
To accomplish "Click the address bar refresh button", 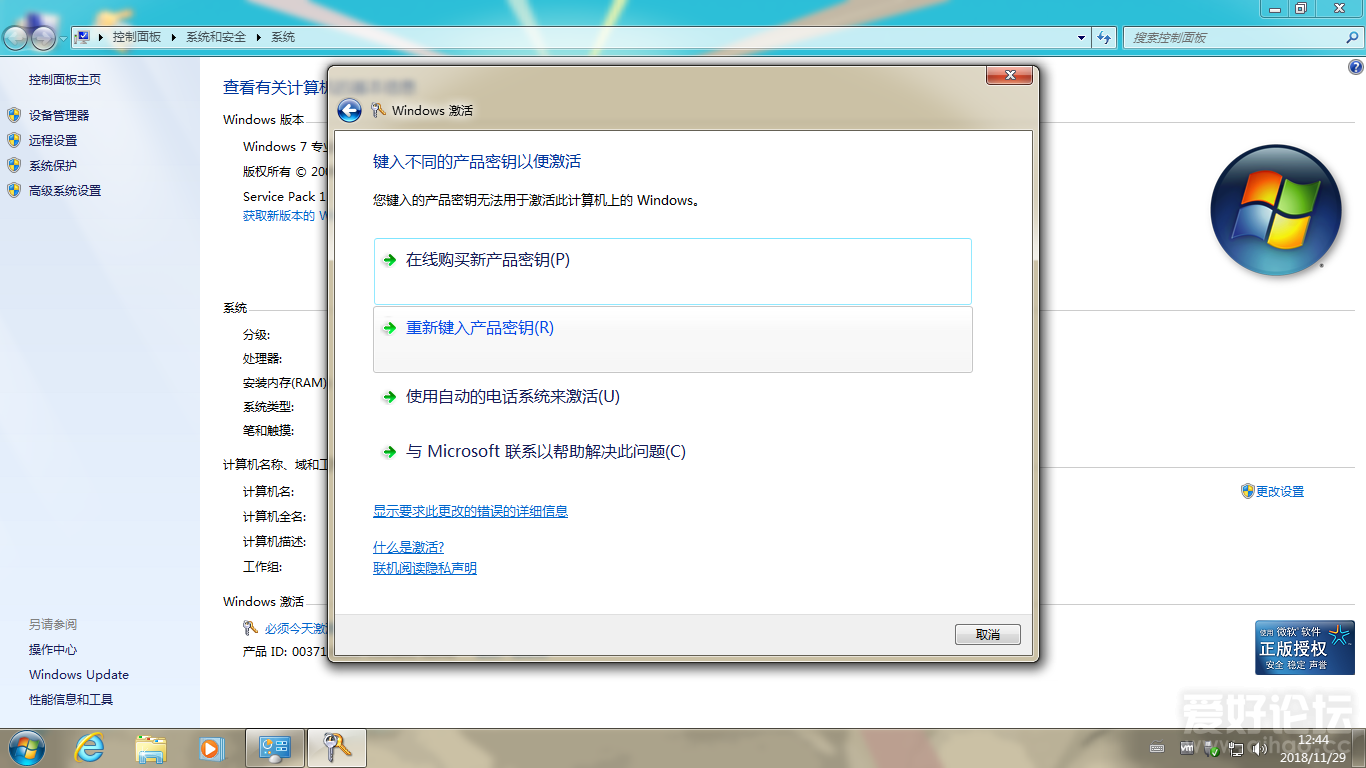I will (1104, 38).
